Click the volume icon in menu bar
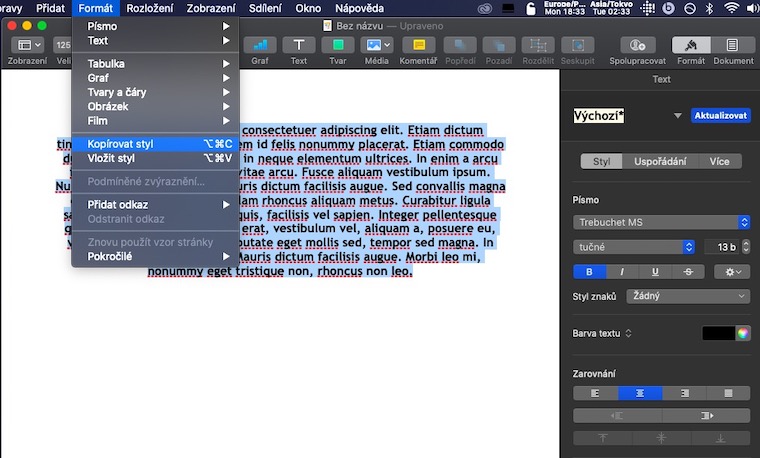 click(752, 8)
